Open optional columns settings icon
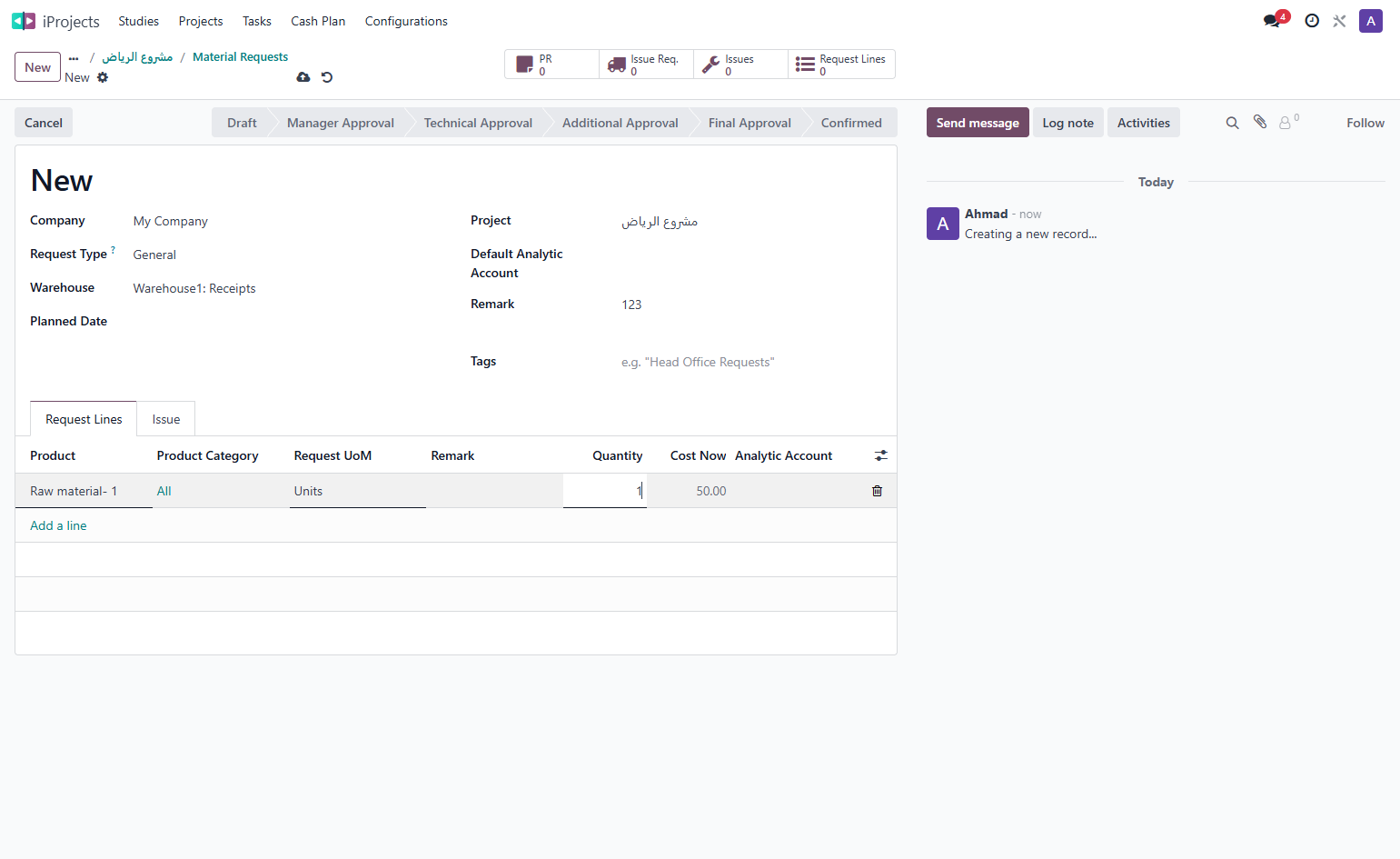 click(881, 455)
